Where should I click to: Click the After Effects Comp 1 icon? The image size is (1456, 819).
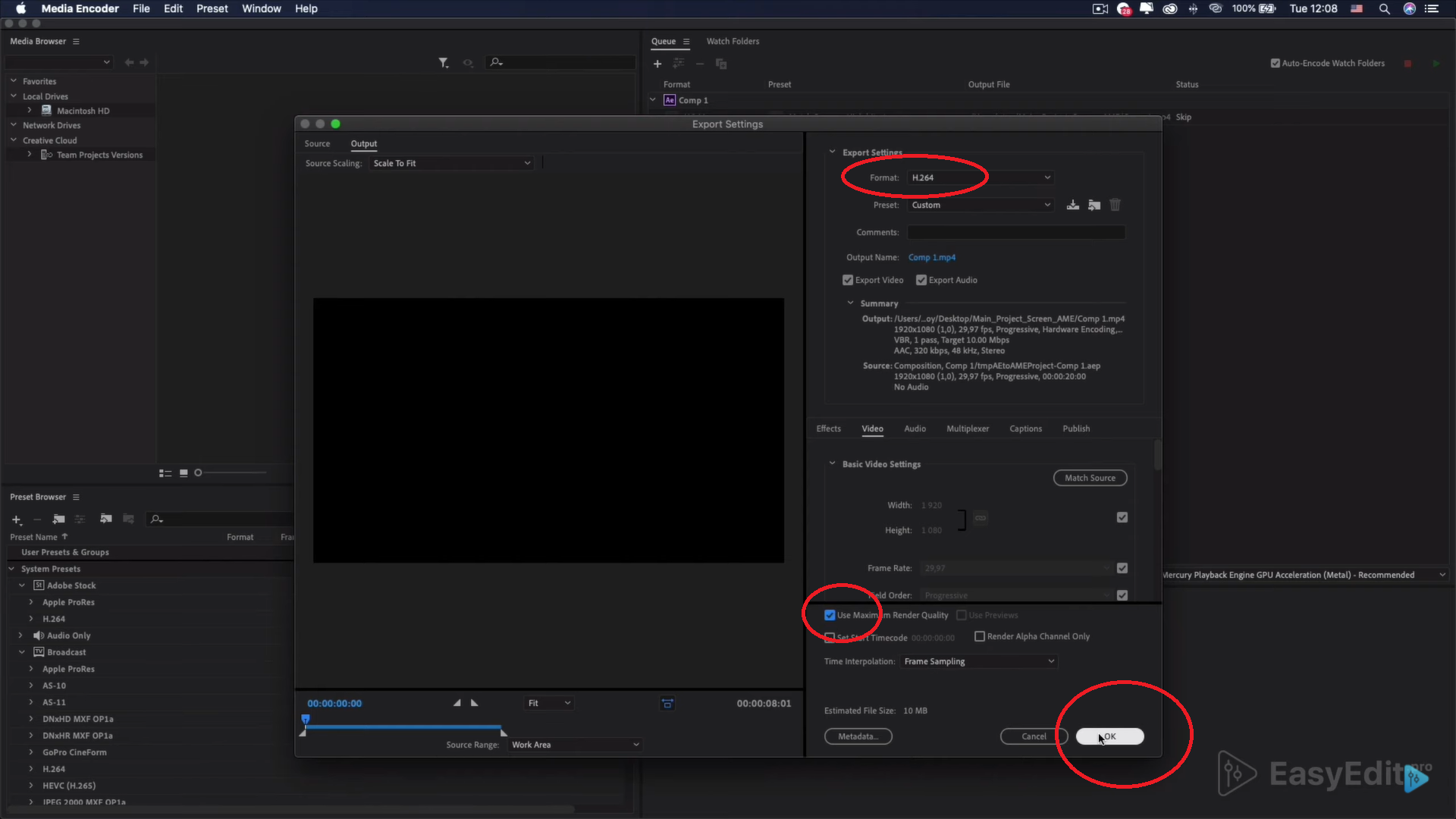pos(670,100)
